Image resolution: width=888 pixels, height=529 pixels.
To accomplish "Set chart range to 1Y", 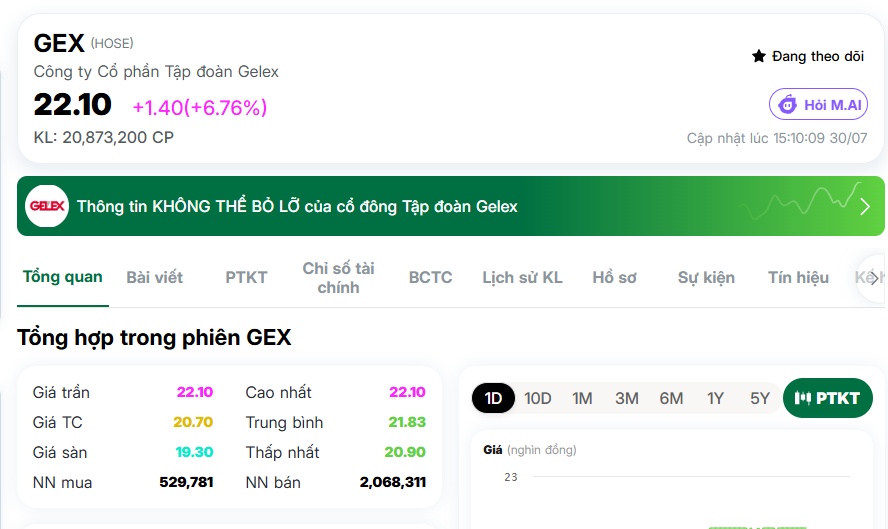I will 715,398.
